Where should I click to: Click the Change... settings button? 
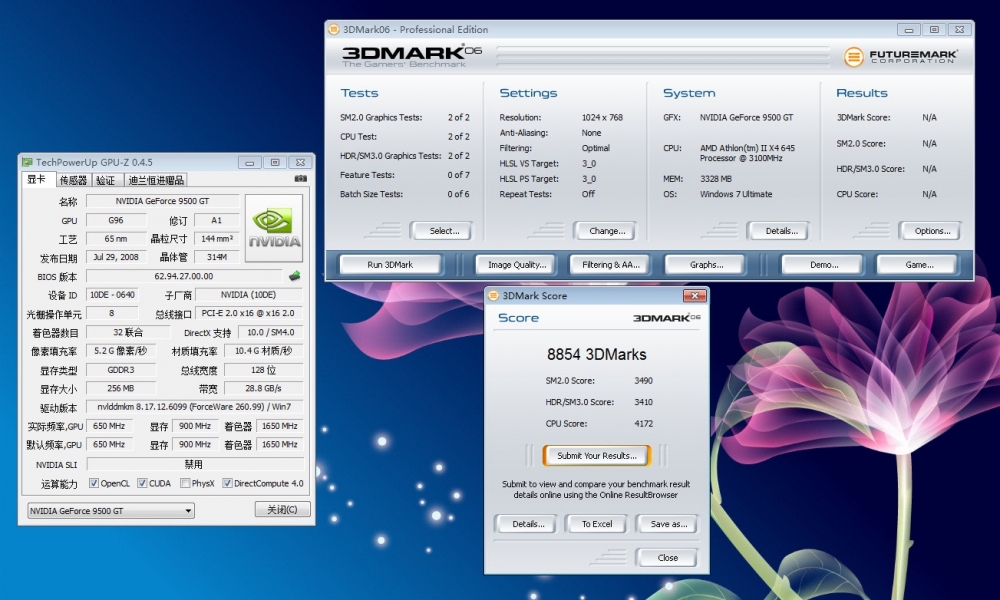click(604, 231)
